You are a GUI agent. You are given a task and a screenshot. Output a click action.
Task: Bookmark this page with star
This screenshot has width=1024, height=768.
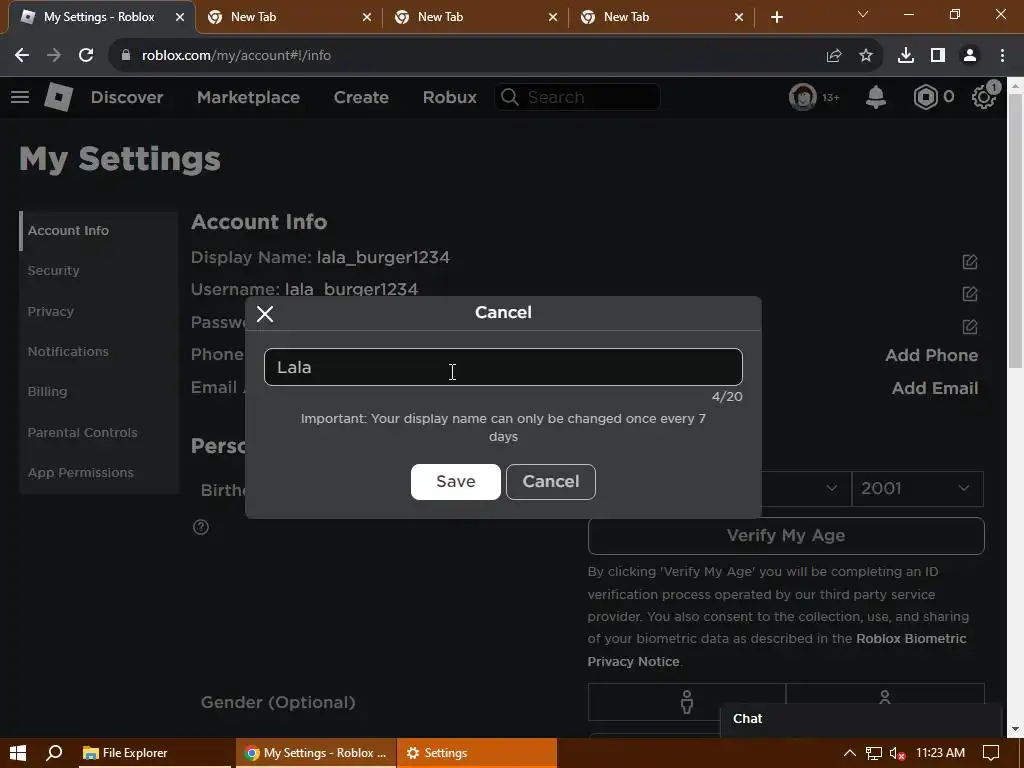coord(866,56)
